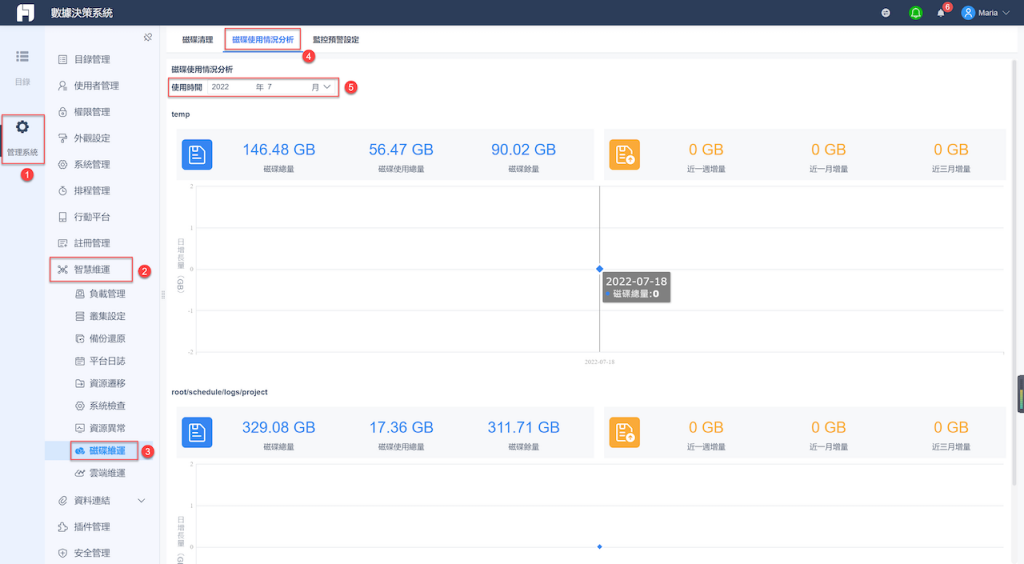The width and height of the screenshot is (1024, 564).
Task: Click the green notification bell icon
Action: click(916, 12)
